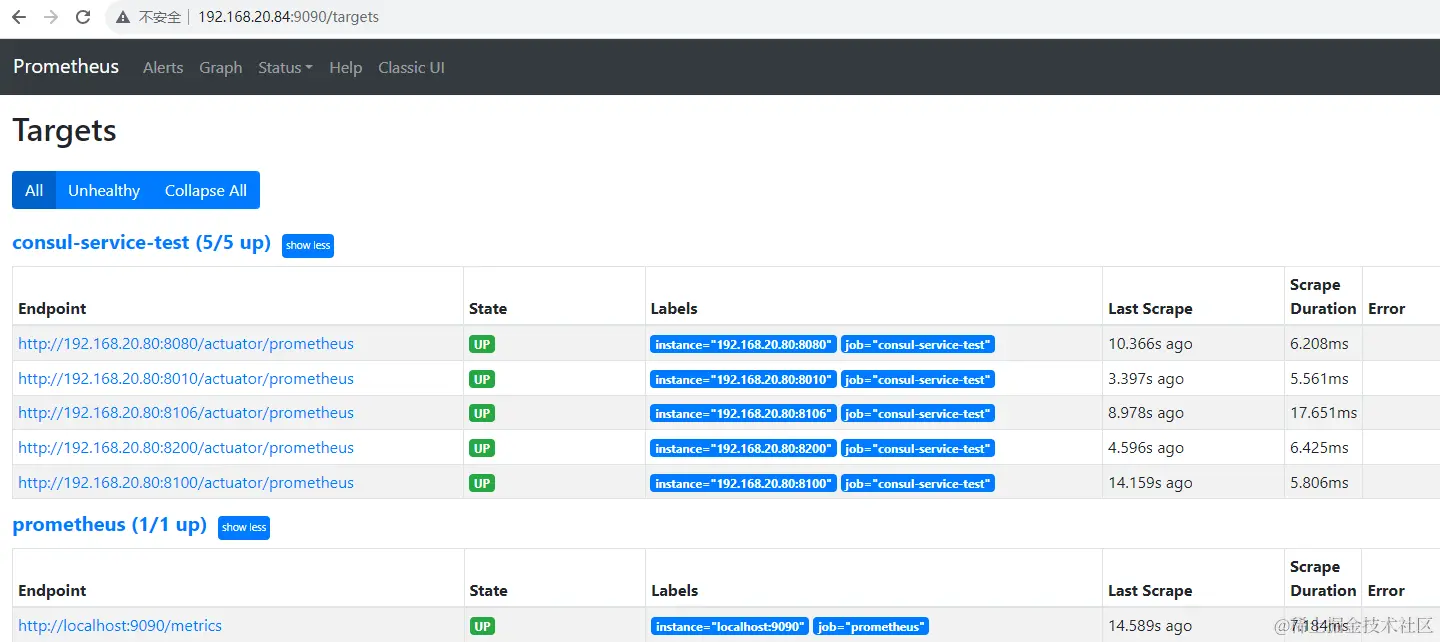Click scrape duration 17.651ms
Viewport: 1440px width, 642px height.
click(1324, 413)
